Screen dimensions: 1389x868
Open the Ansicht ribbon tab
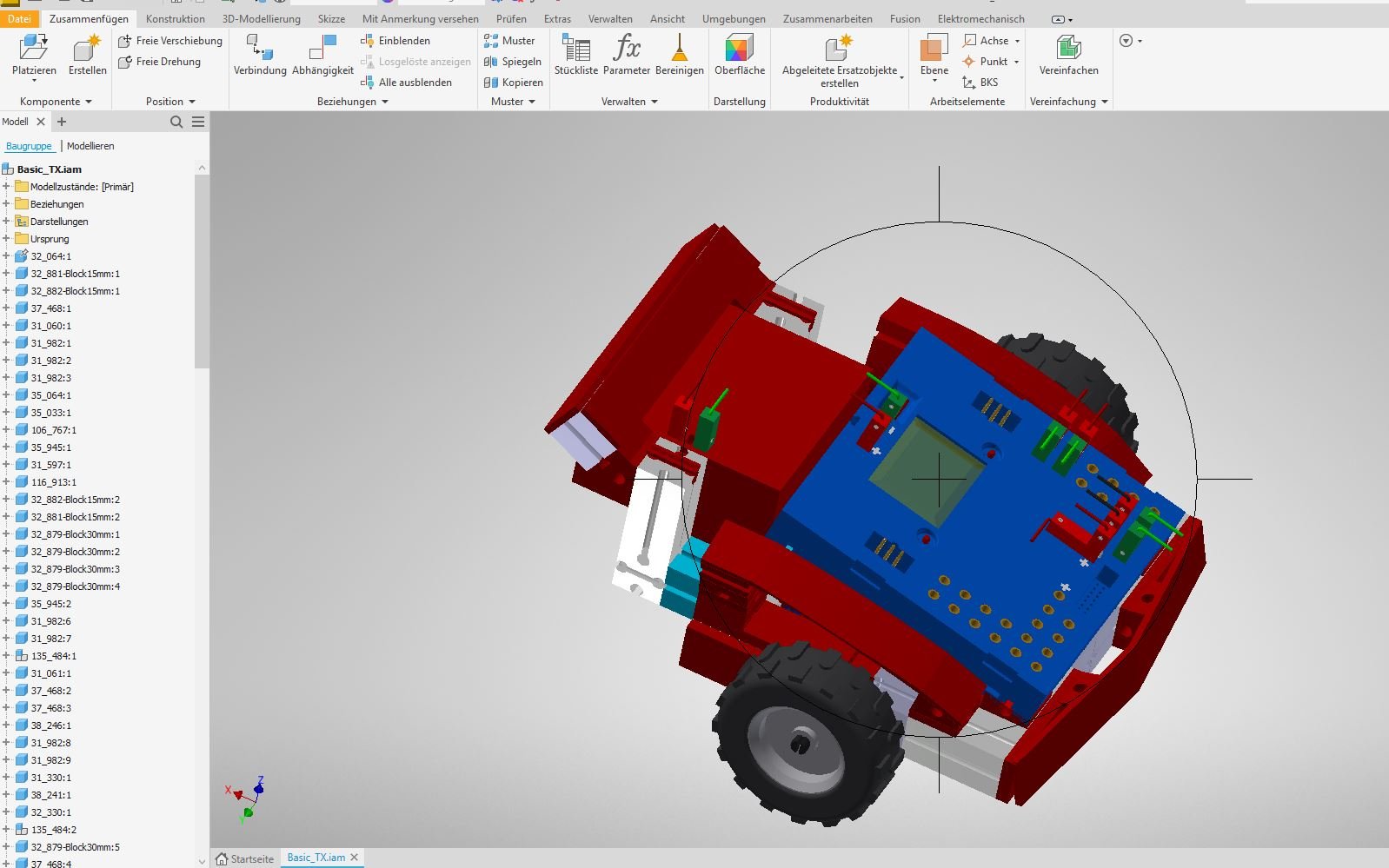coord(668,18)
